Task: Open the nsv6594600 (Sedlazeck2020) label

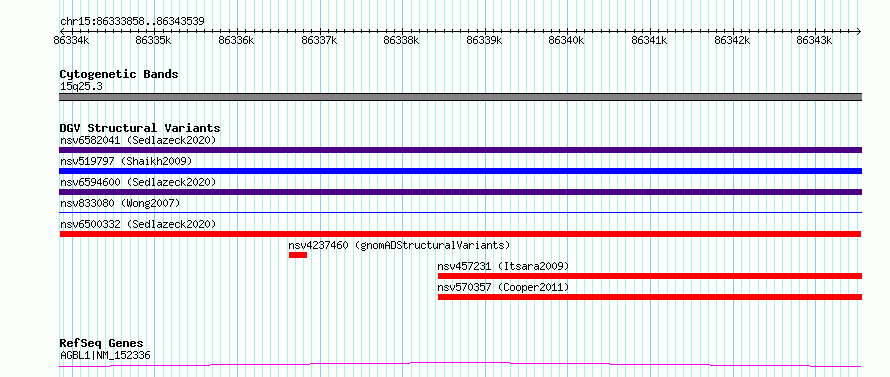Action: pos(138,182)
